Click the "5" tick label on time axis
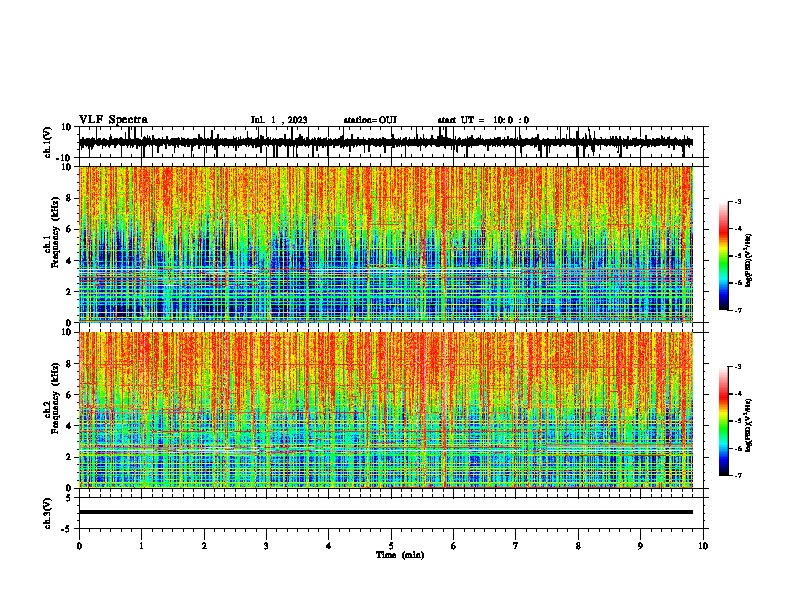This screenshot has height=612, width=792. [x=391, y=546]
